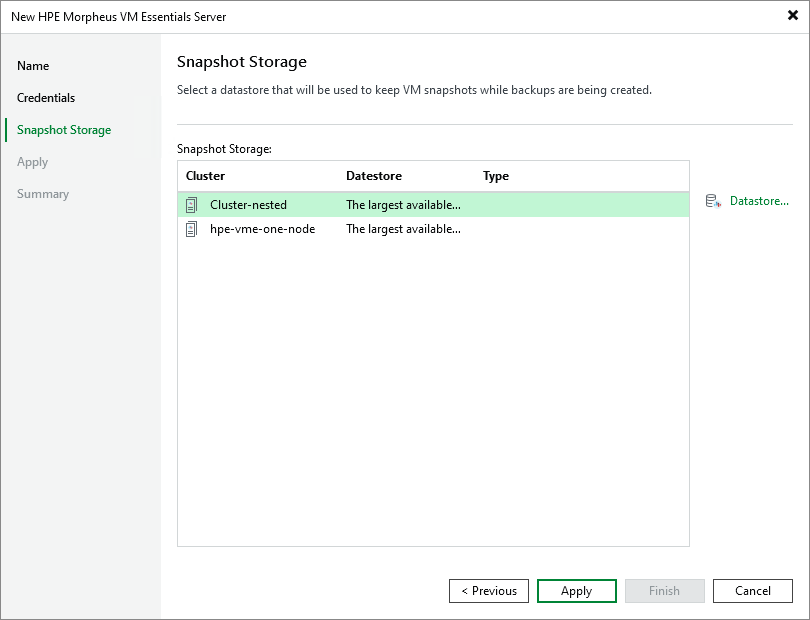Click the Cluster-nested host icon
810x620 pixels.
click(x=192, y=205)
